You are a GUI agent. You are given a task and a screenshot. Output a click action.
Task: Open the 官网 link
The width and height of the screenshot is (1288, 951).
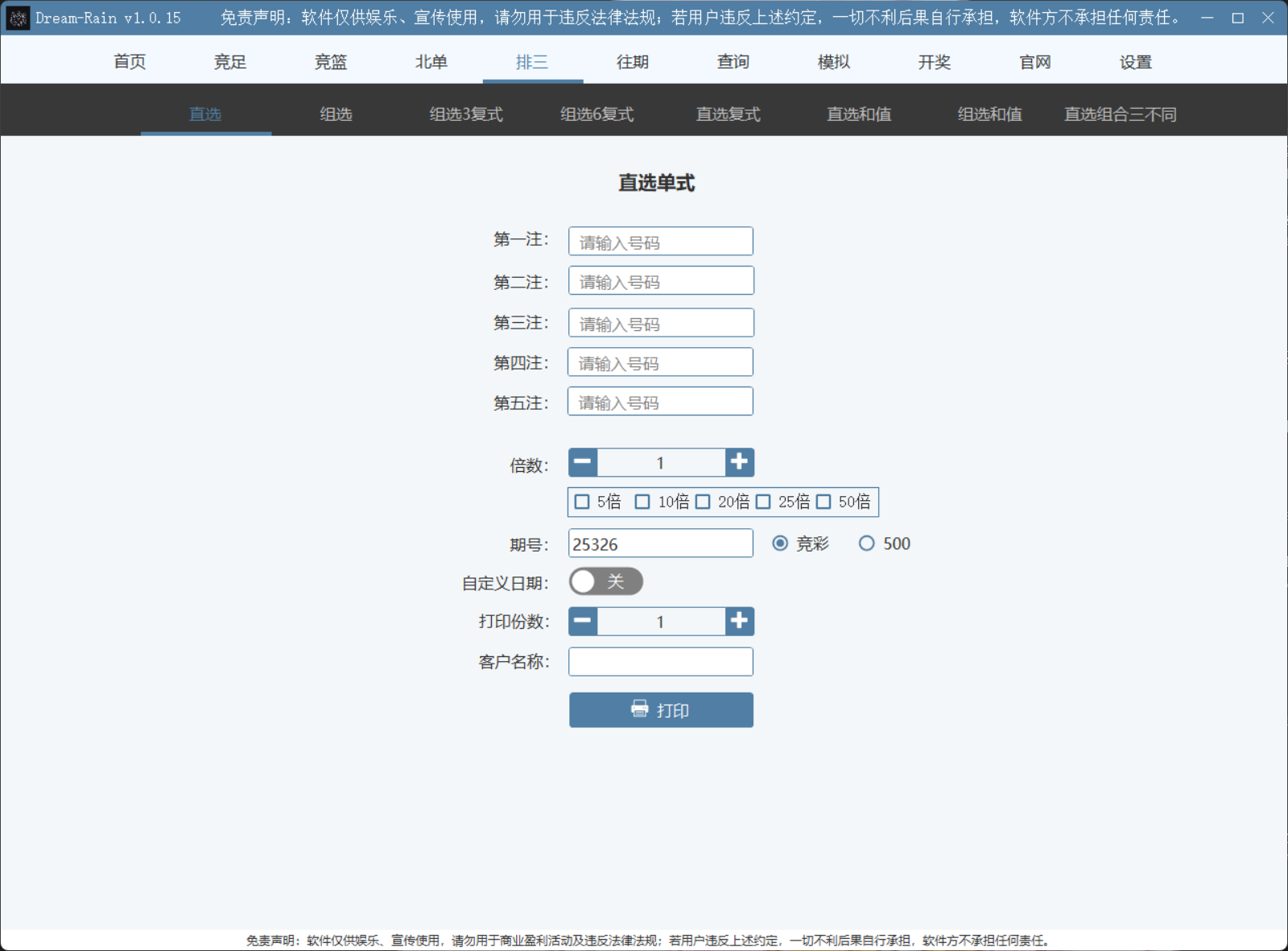pos(1034,61)
